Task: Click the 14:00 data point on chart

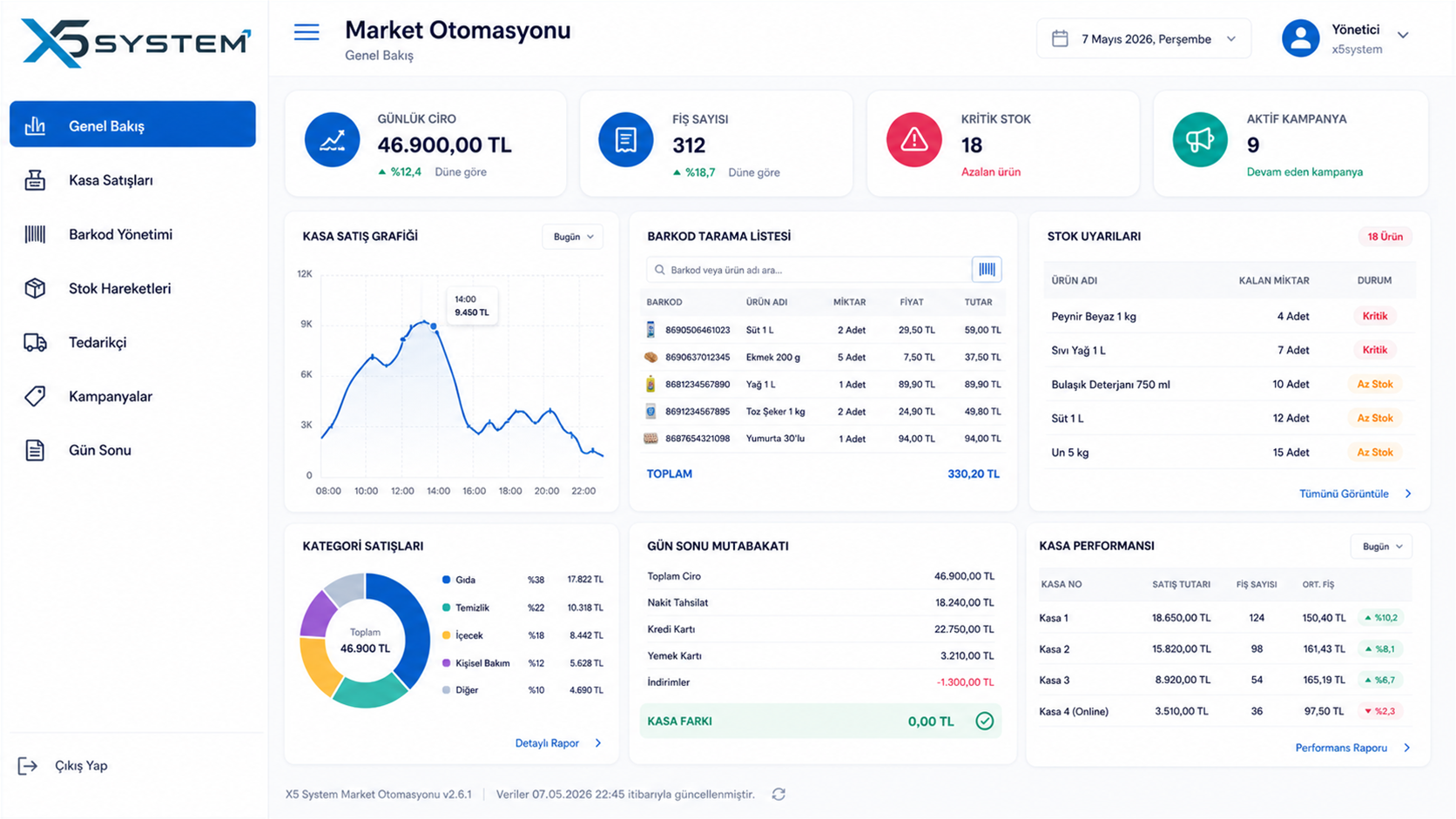Action: tap(434, 326)
